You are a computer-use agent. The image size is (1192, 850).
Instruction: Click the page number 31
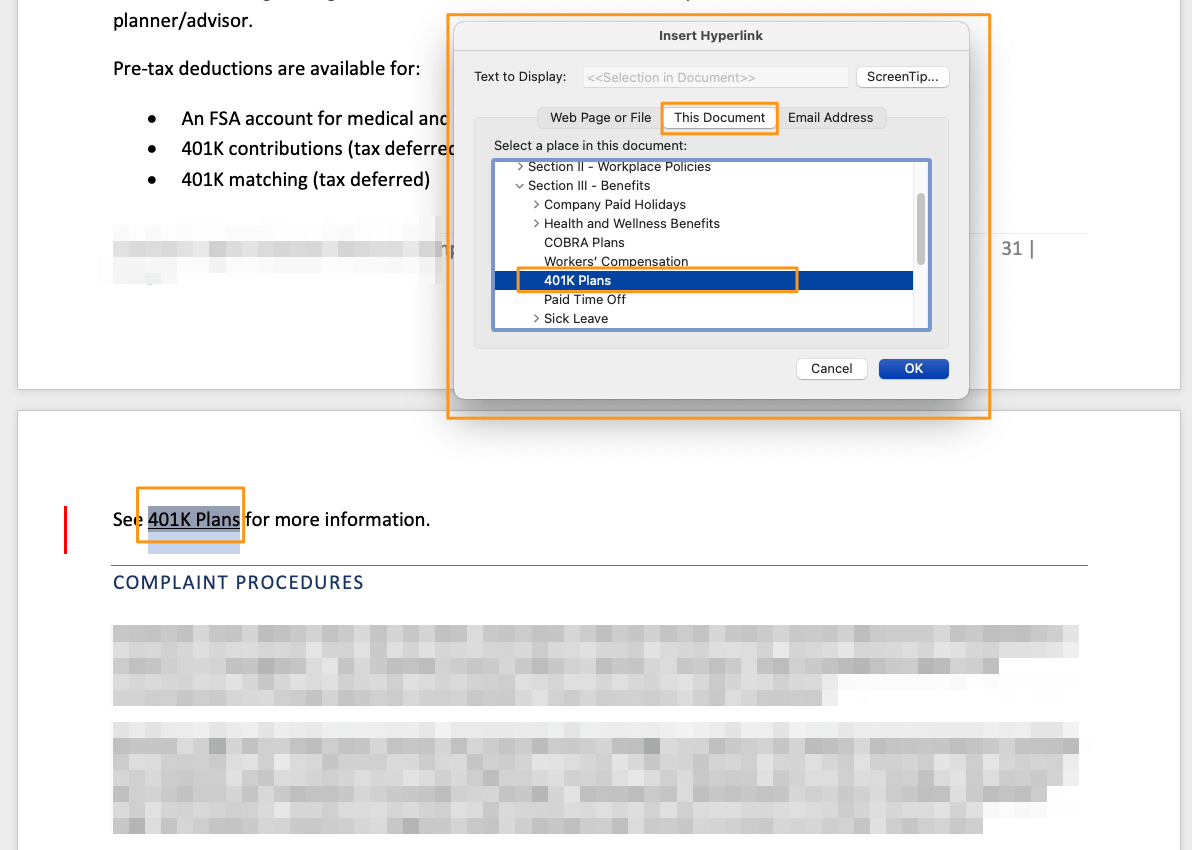1011,249
